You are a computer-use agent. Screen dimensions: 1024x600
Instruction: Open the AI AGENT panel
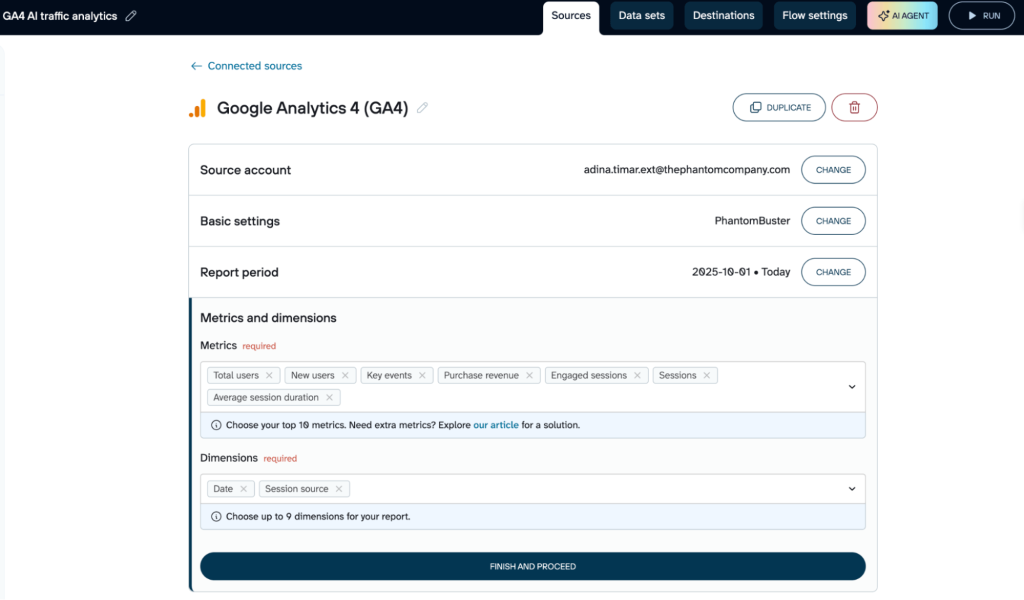point(901,15)
